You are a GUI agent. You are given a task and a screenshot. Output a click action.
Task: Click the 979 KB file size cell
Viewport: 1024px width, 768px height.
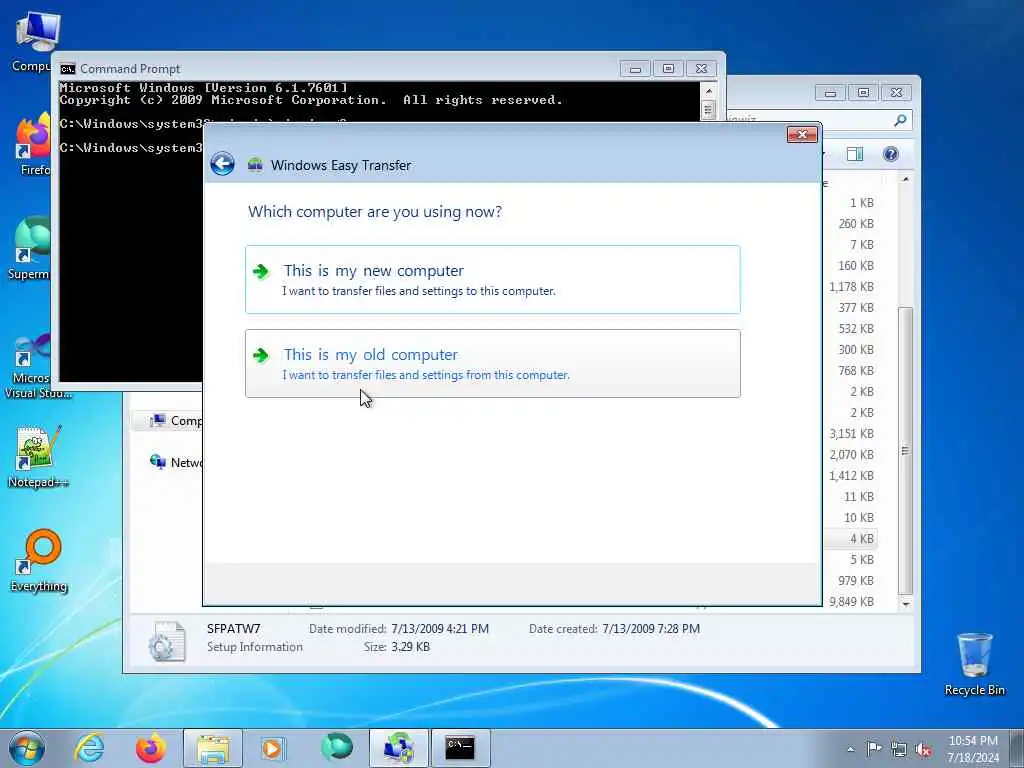point(856,581)
